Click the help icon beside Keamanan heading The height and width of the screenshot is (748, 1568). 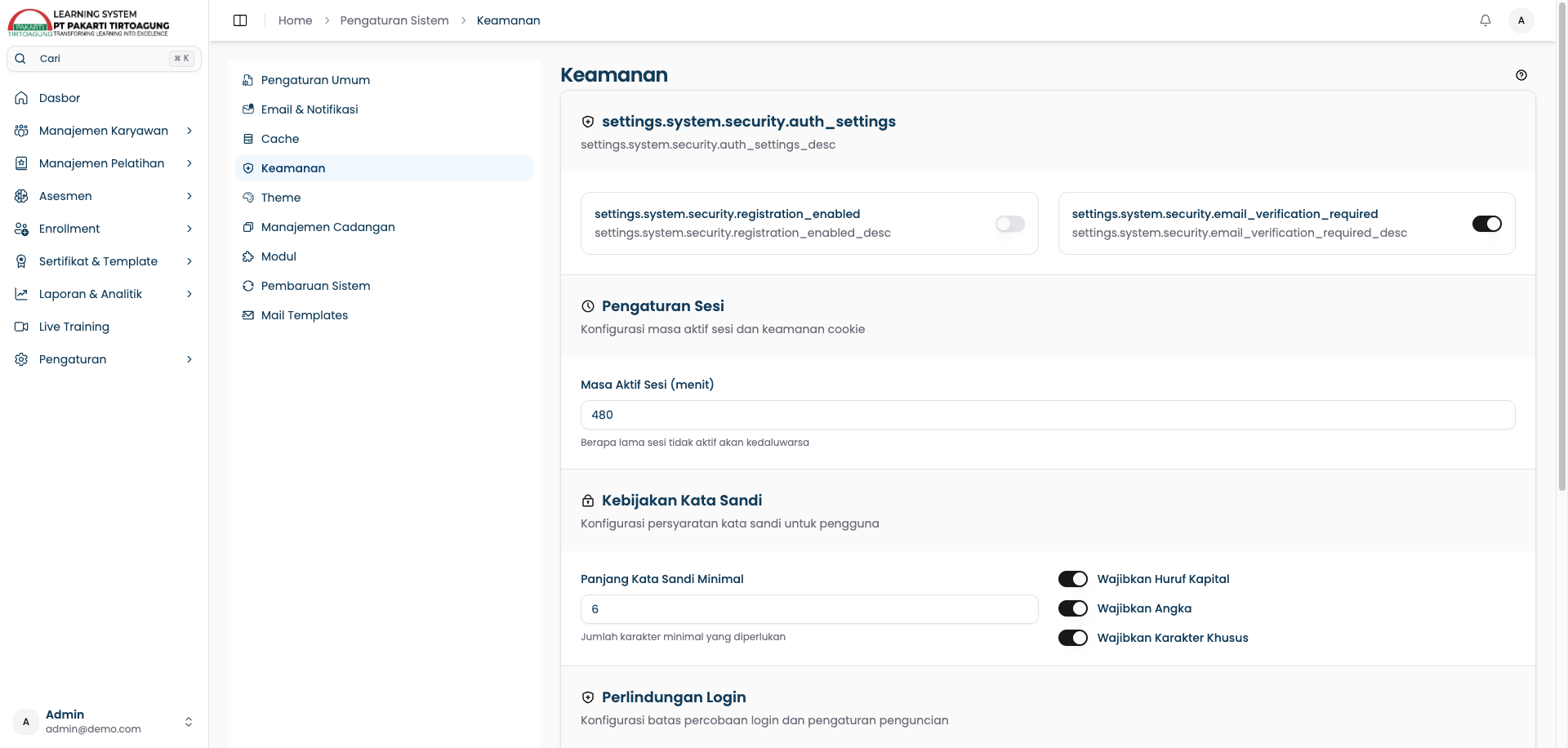[1521, 75]
